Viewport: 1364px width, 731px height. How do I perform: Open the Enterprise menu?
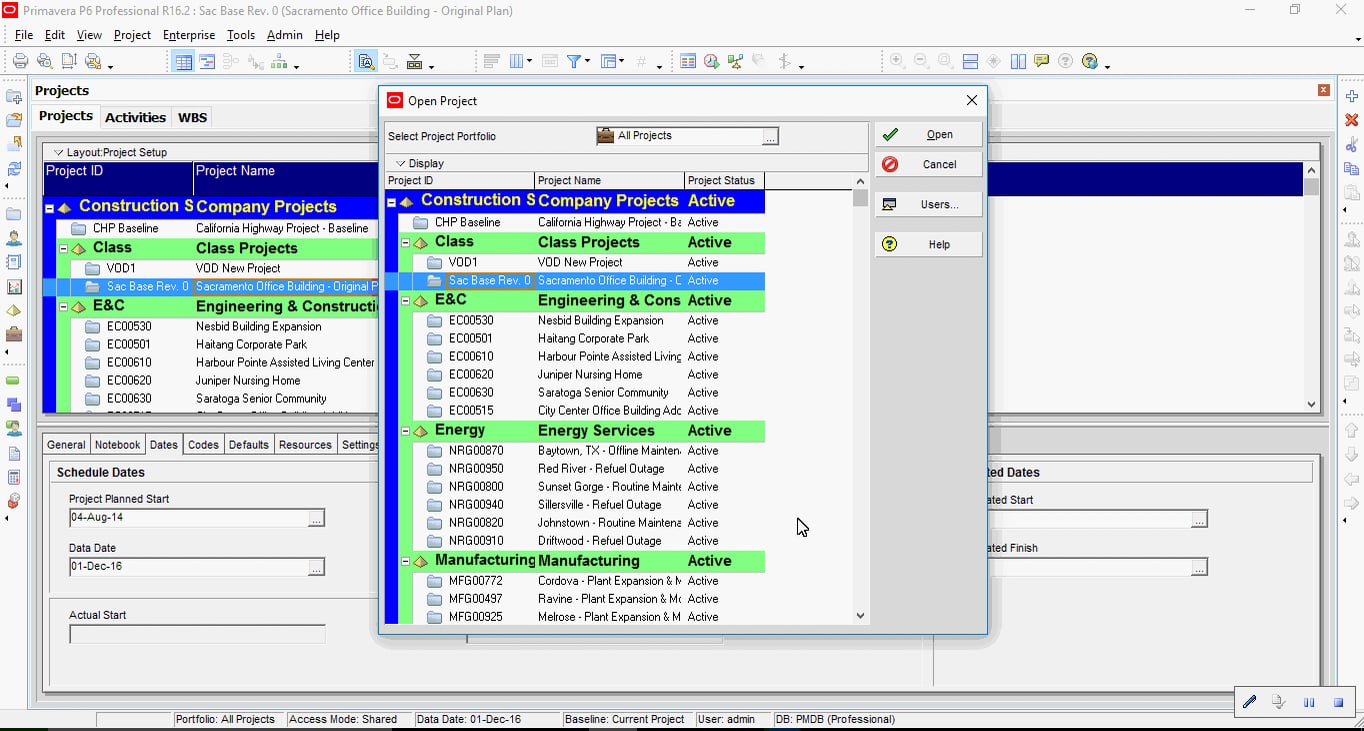pyautogui.click(x=189, y=35)
